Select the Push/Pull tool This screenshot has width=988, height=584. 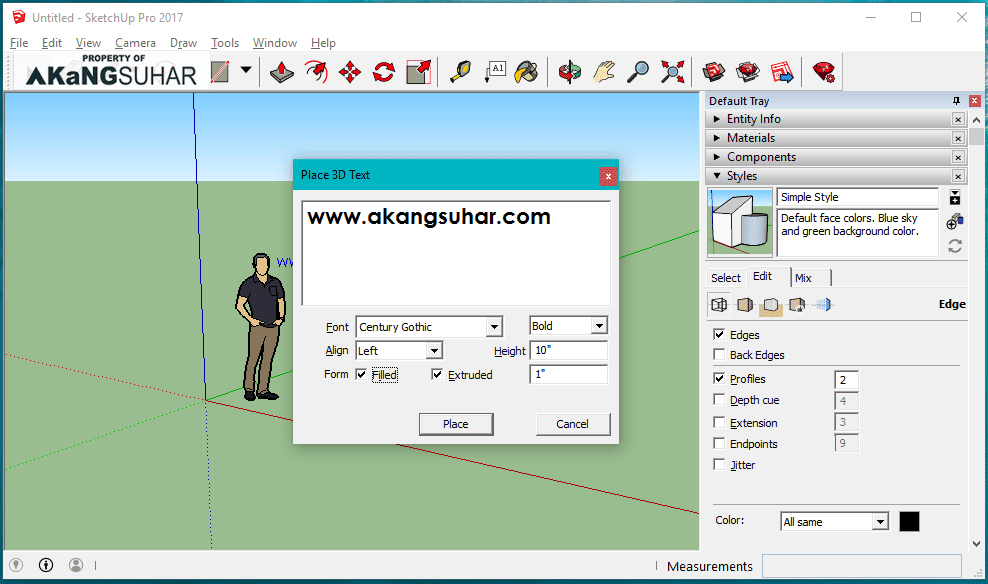(282, 72)
